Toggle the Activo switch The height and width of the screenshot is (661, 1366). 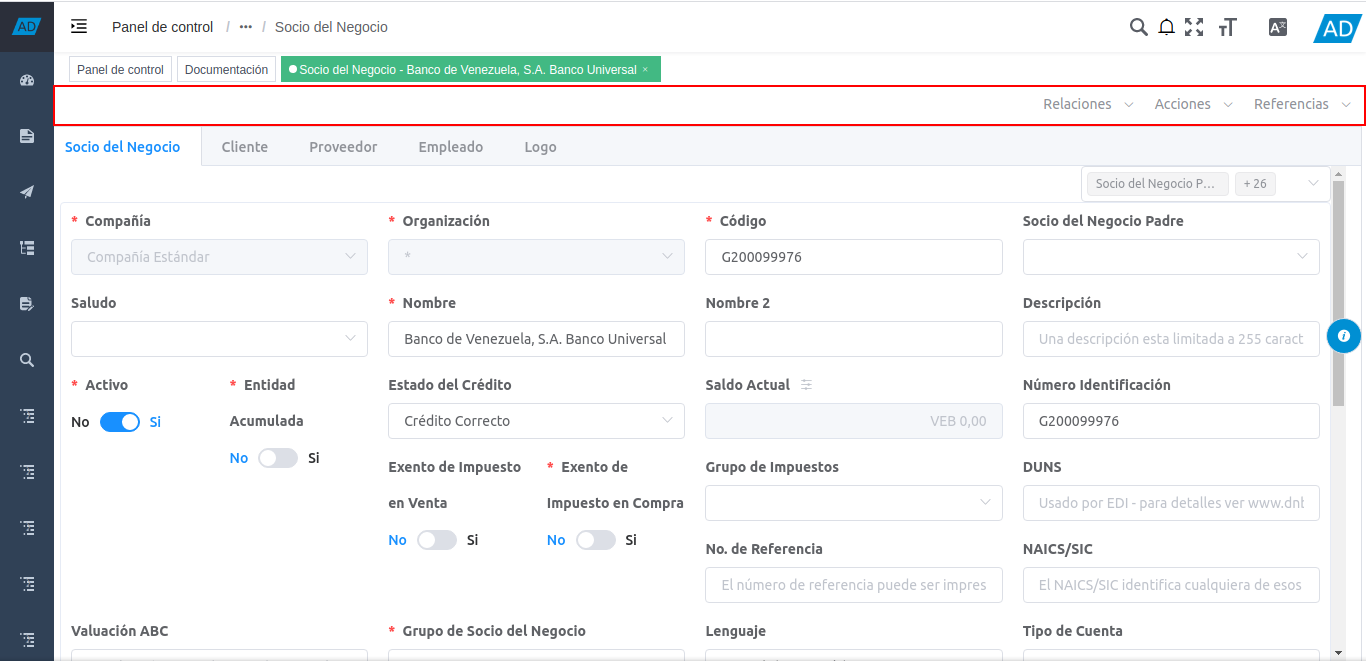[120, 422]
